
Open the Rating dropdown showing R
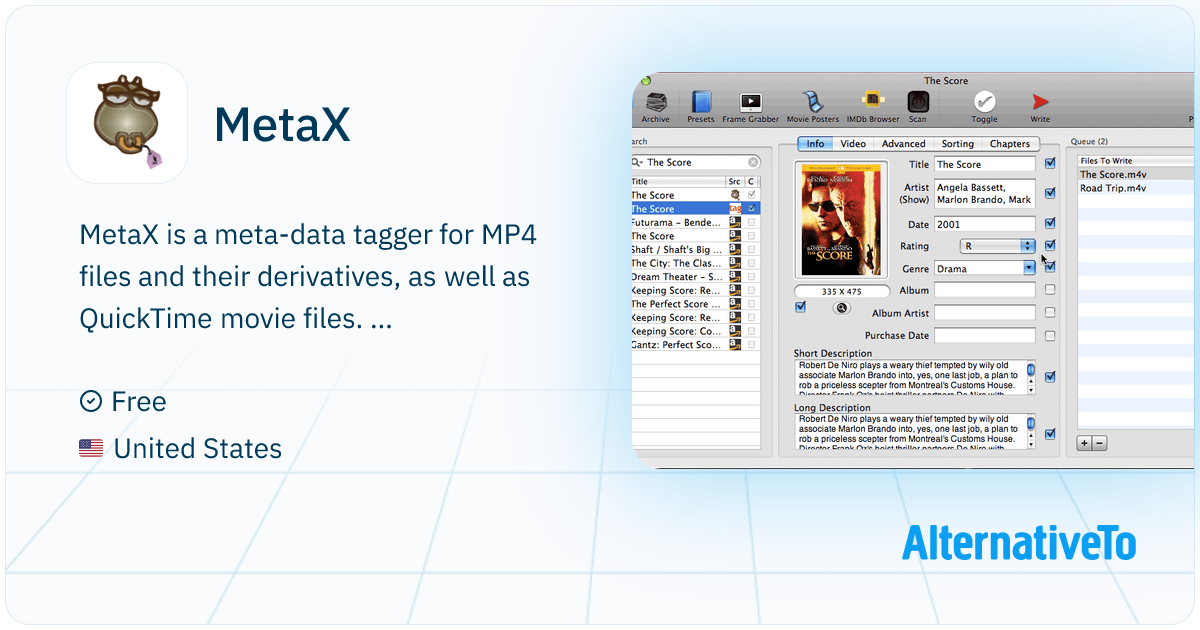point(997,245)
